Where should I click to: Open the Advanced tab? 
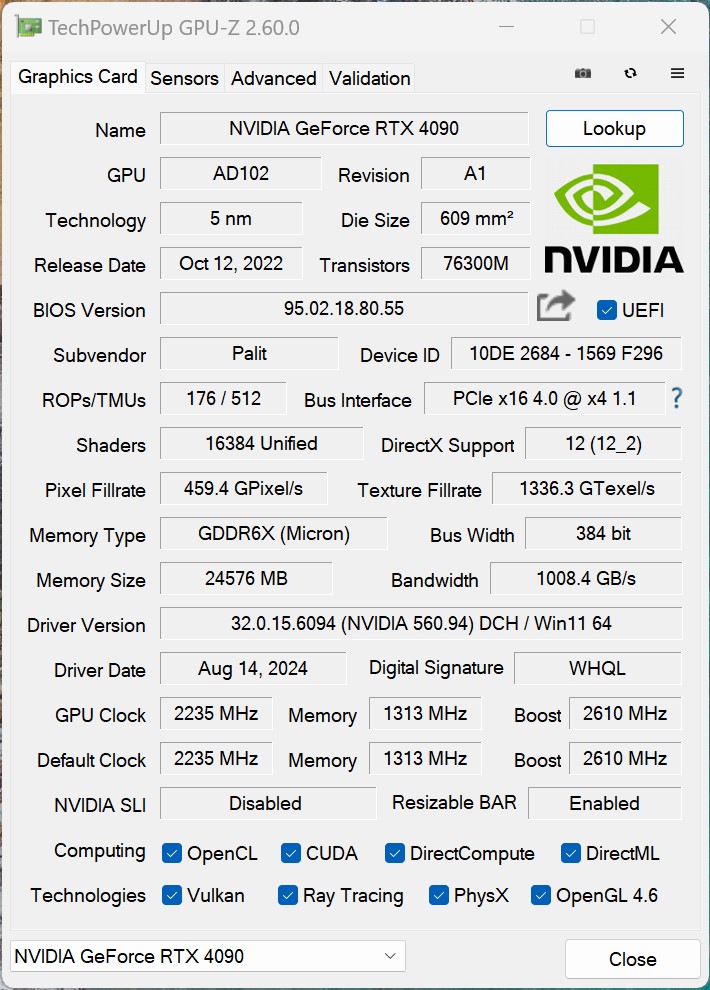pyautogui.click(x=273, y=78)
